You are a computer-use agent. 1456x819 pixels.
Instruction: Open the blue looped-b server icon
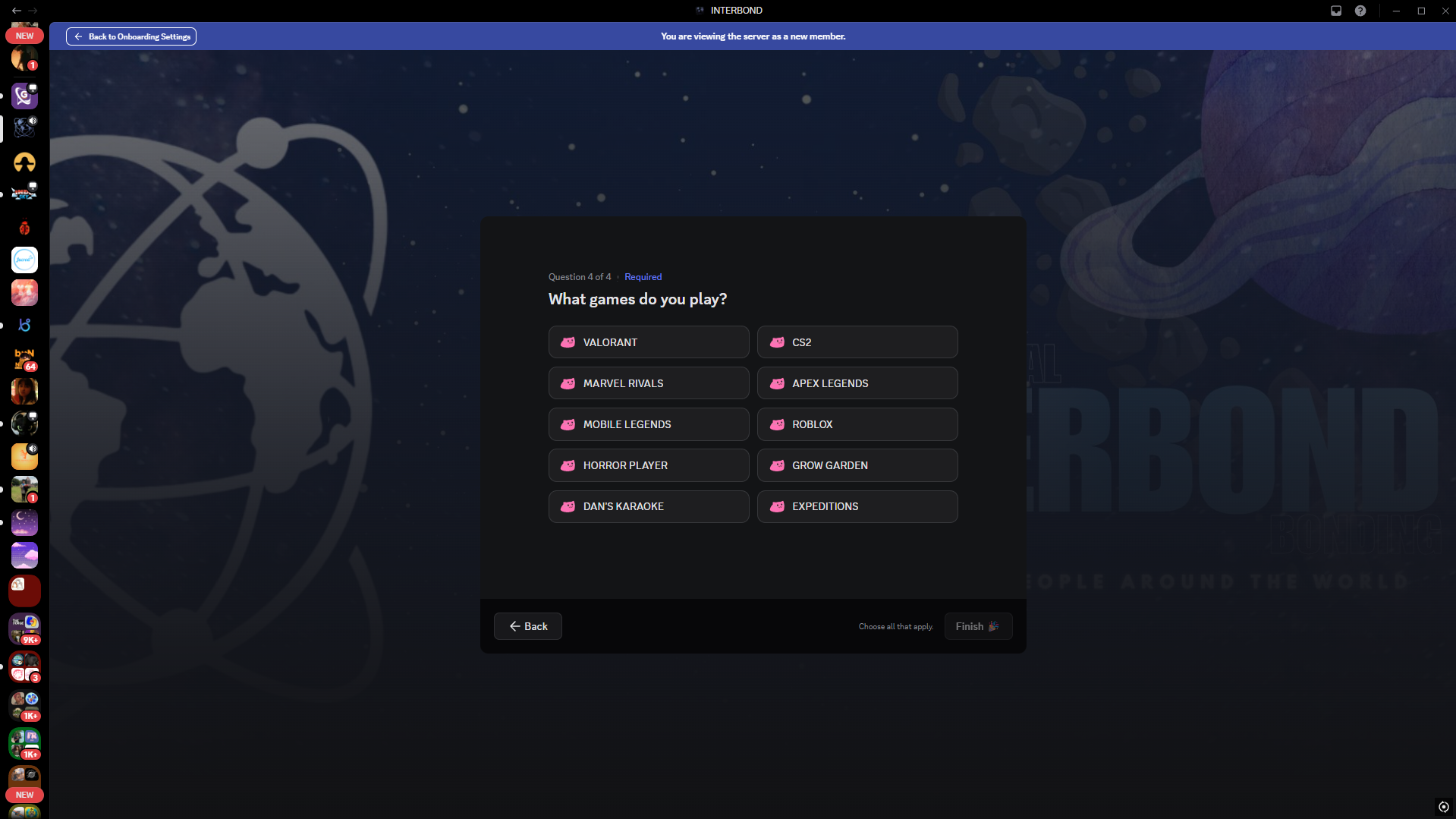coord(24,325)
